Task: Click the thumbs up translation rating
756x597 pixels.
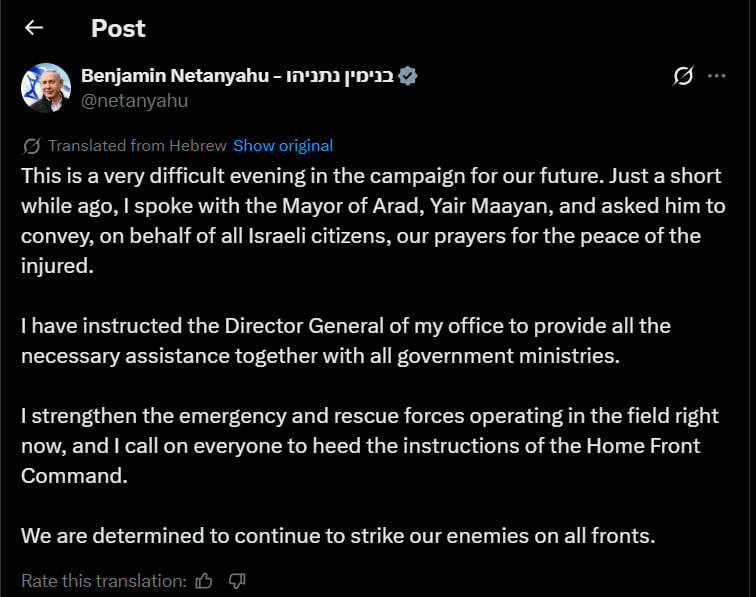Action: 205,580
